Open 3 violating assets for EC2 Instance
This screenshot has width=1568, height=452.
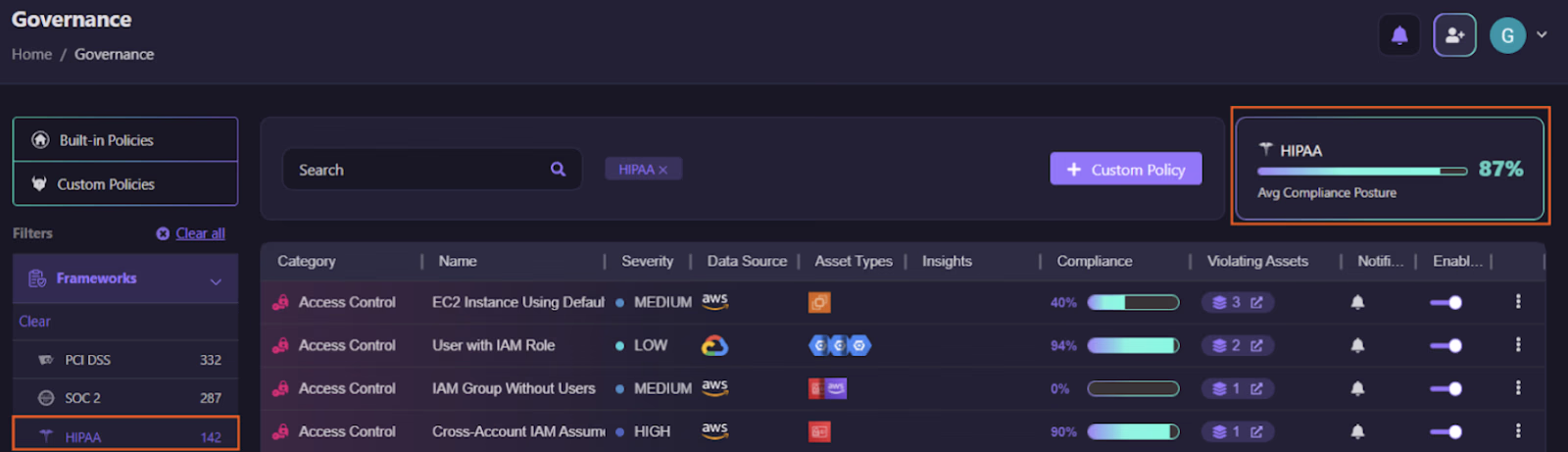(x=1238, y=302)
